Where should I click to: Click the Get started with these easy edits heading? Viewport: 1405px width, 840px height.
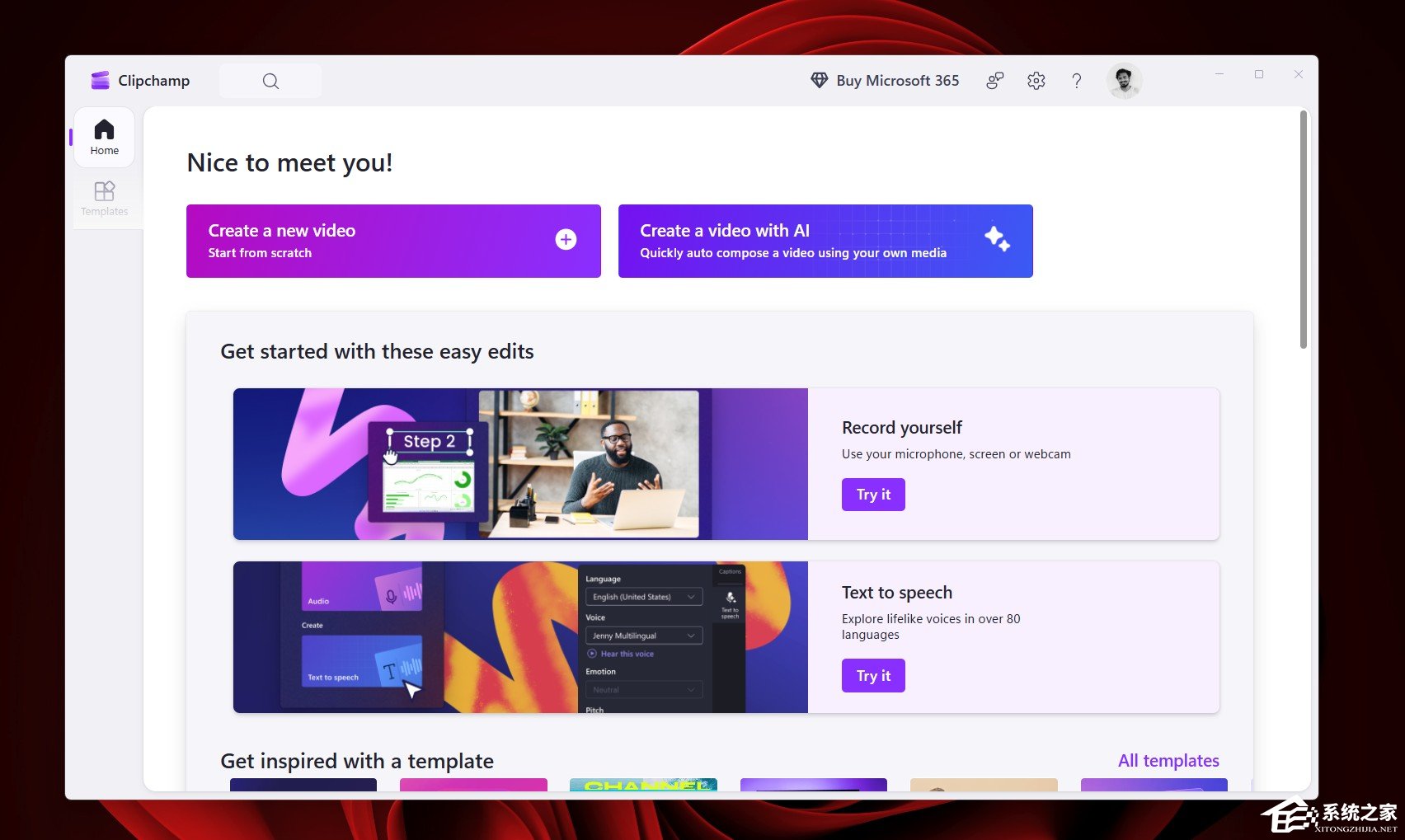pos(377,352)
